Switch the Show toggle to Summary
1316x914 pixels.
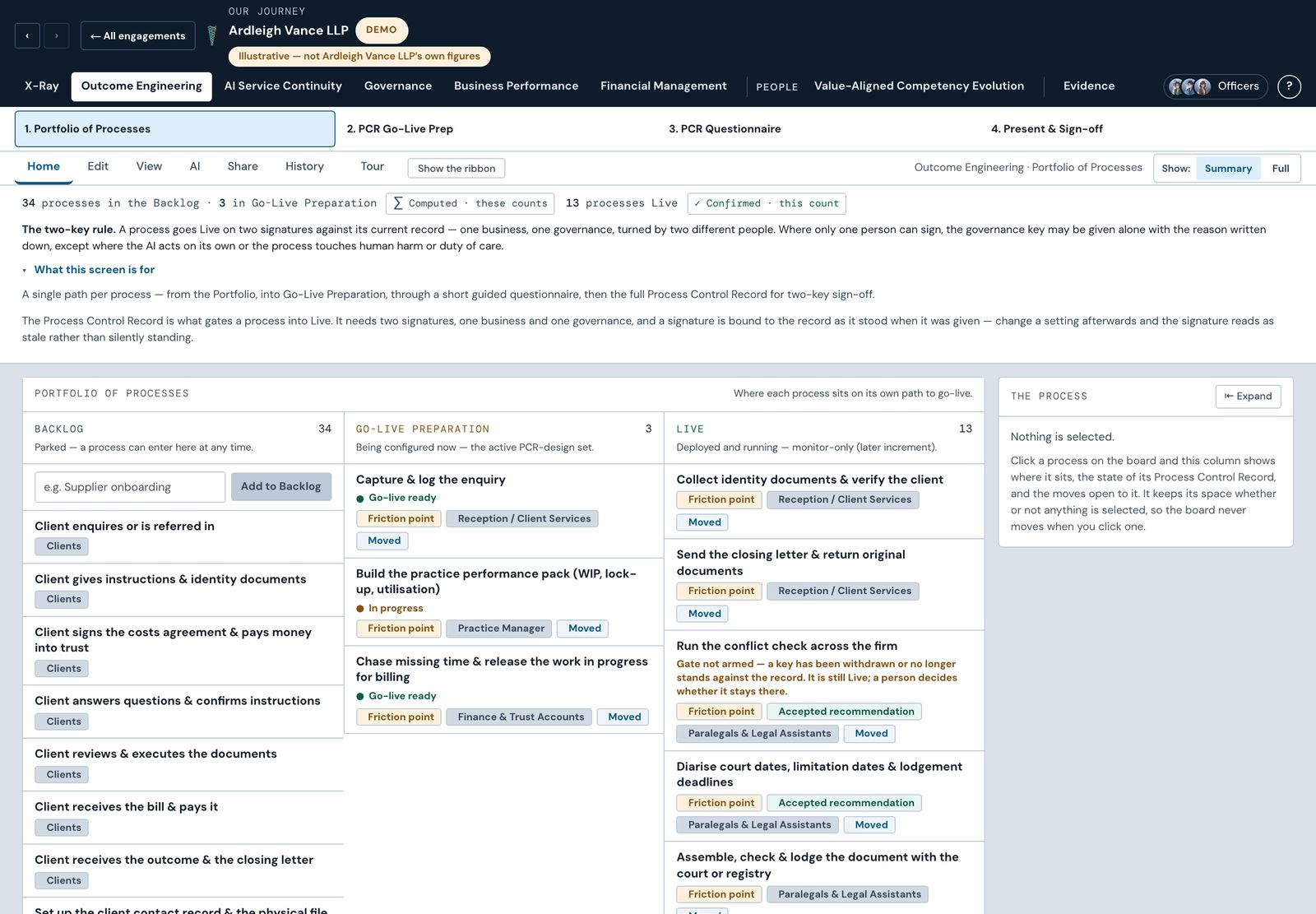(1228, 169)
